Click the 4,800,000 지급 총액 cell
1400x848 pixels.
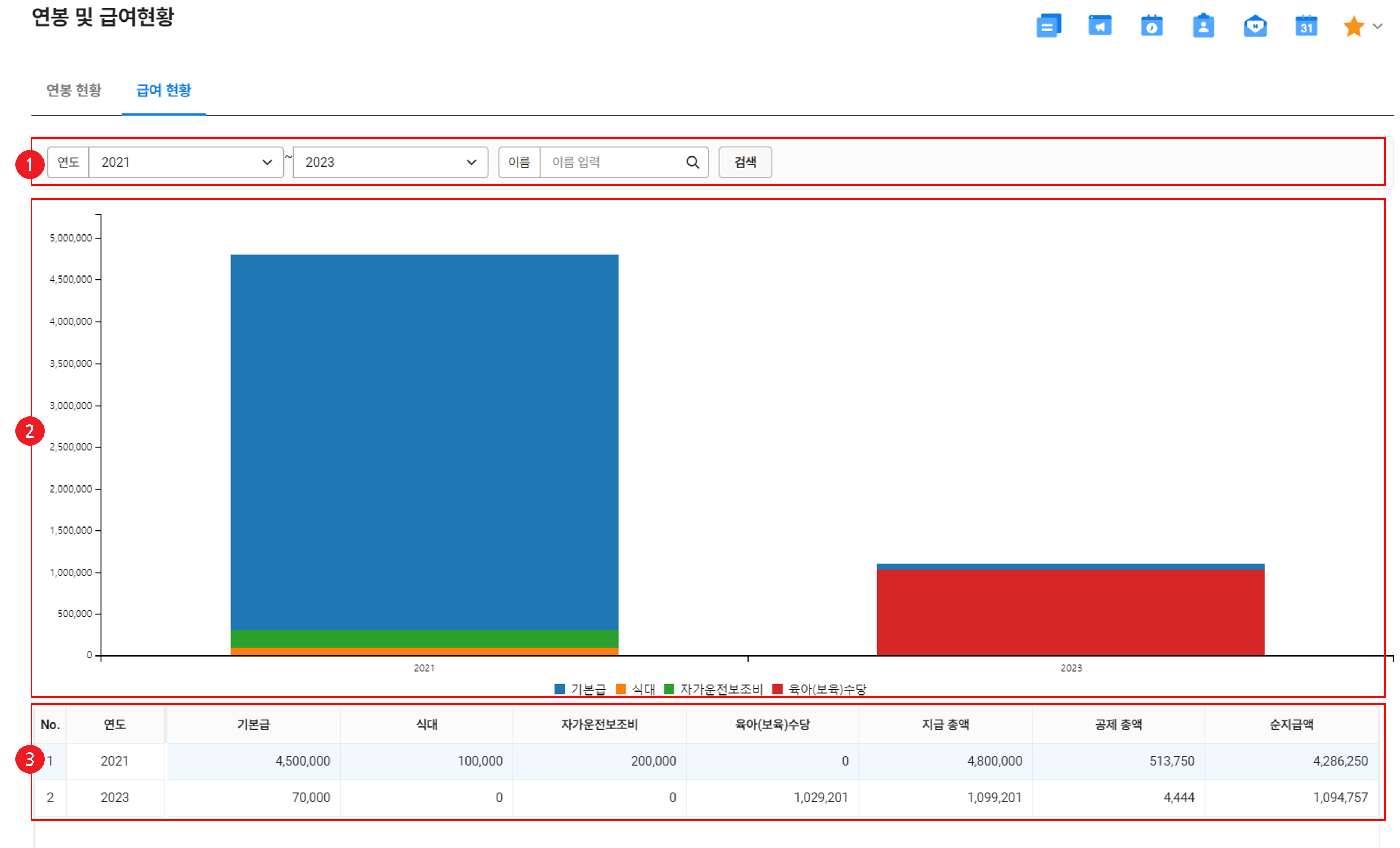pyautogui.click(x=945, y=761)
